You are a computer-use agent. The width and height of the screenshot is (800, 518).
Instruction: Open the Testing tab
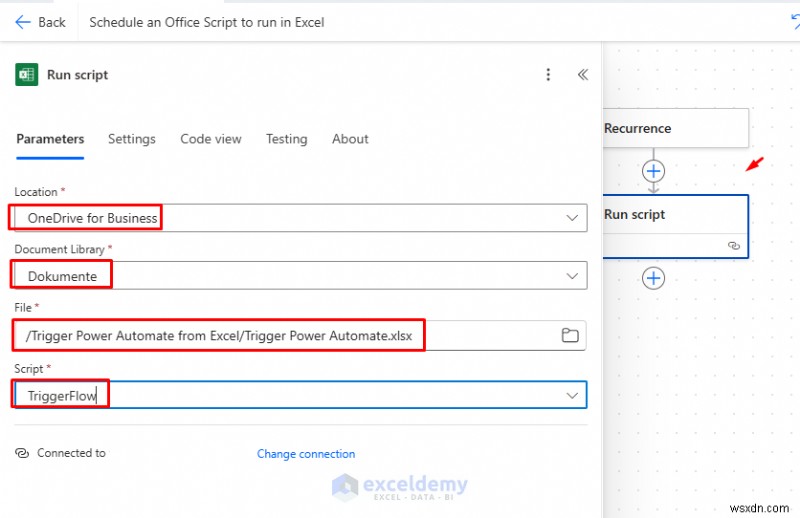pyautogui.click(x=287, y=139)
